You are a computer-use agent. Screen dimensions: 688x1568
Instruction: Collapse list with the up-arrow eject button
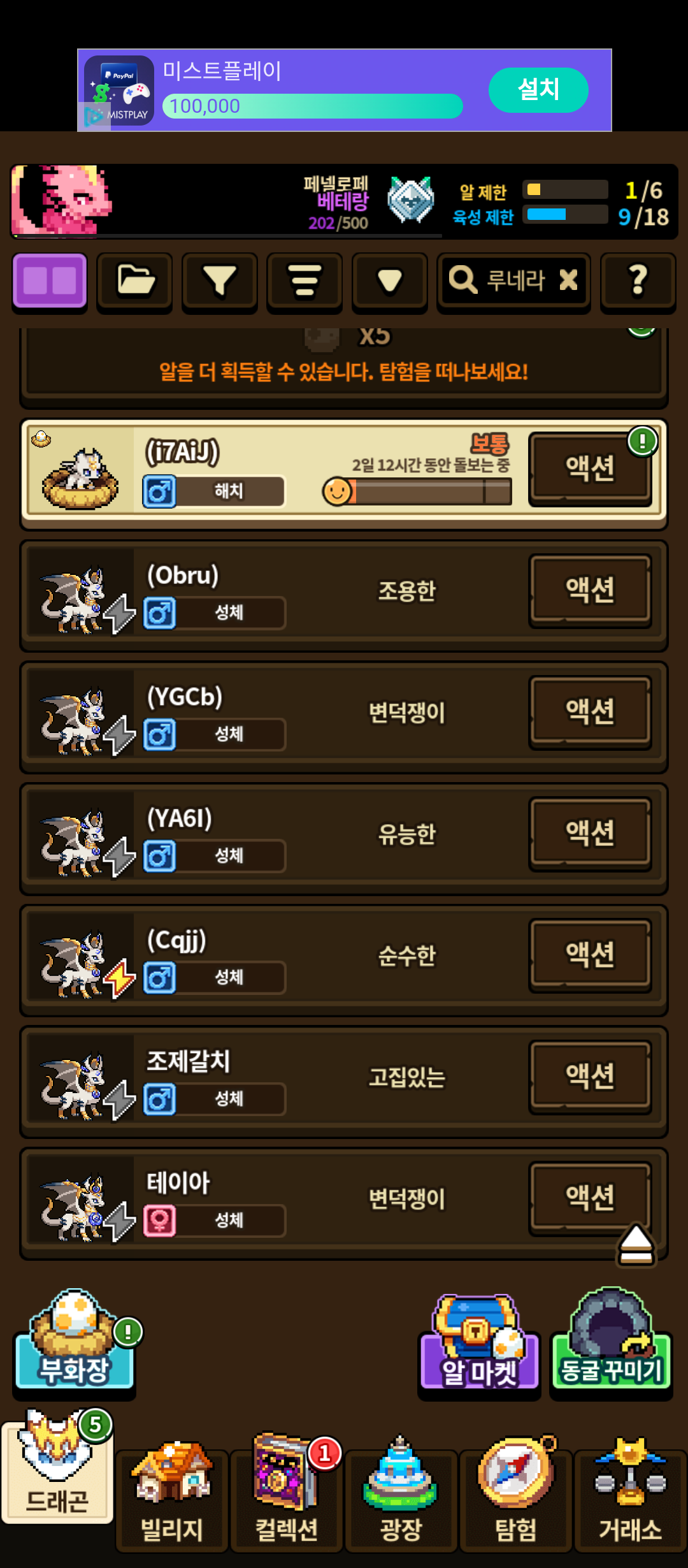tap(636, 1244)
